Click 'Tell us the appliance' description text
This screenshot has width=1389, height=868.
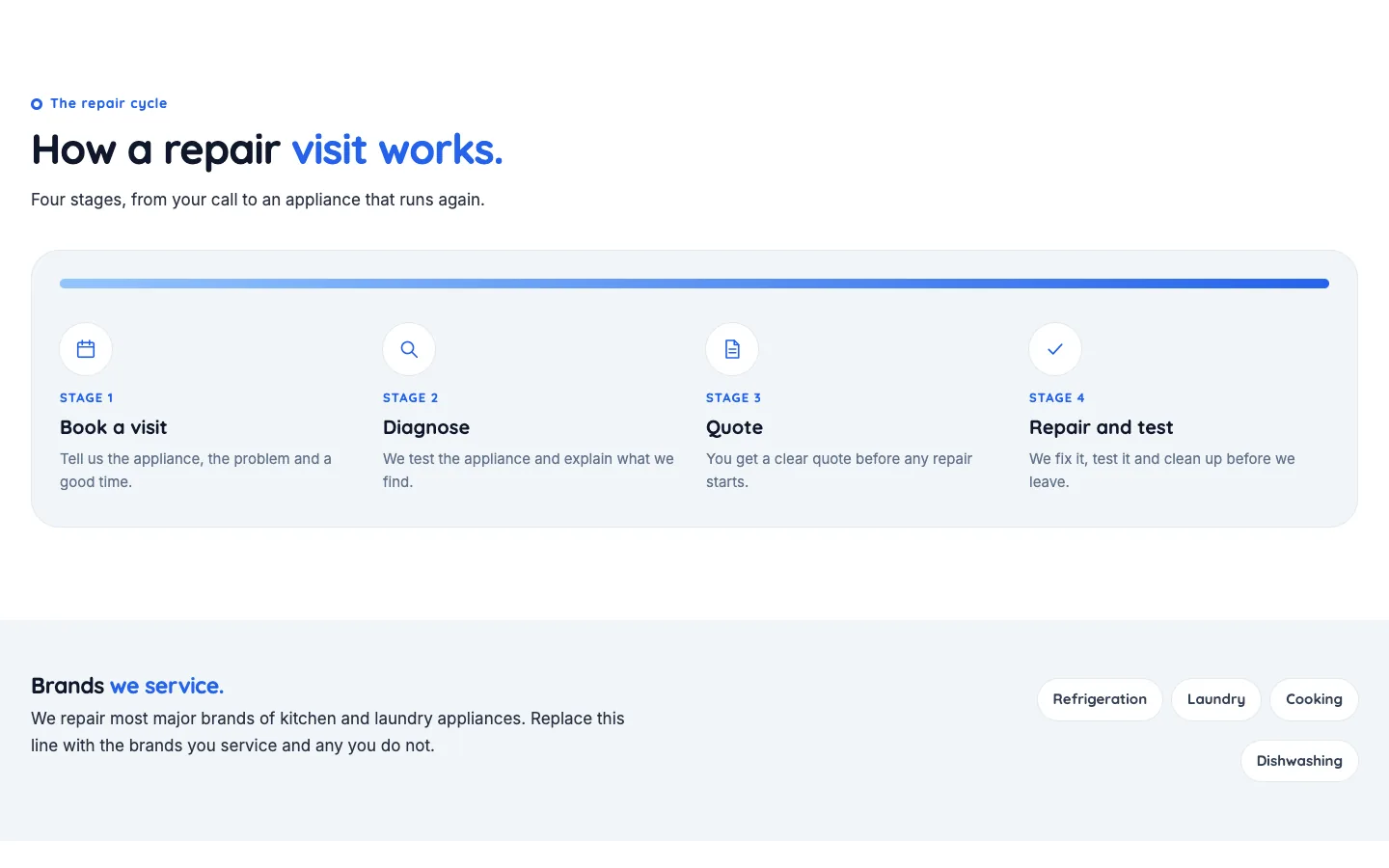(196, 471)
